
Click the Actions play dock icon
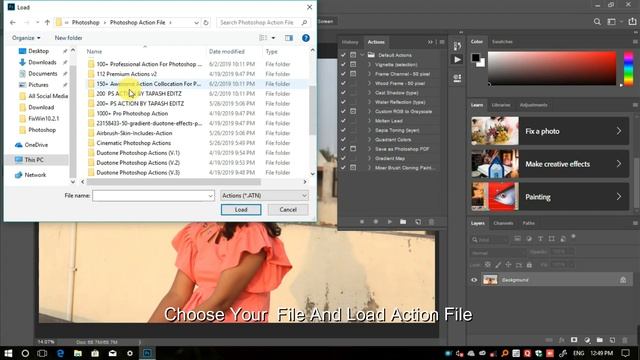point(457,60)
